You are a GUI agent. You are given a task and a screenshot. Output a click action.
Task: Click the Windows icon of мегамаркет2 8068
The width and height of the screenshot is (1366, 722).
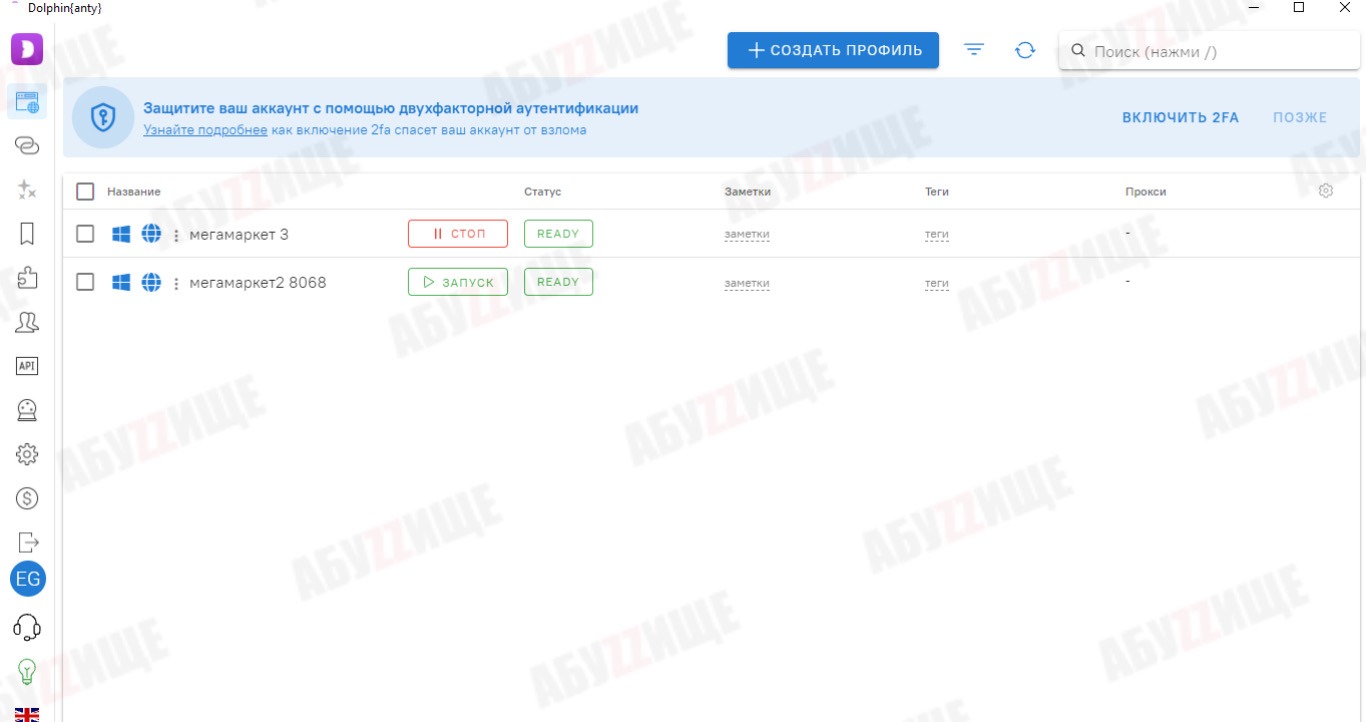tap(121, 282)
